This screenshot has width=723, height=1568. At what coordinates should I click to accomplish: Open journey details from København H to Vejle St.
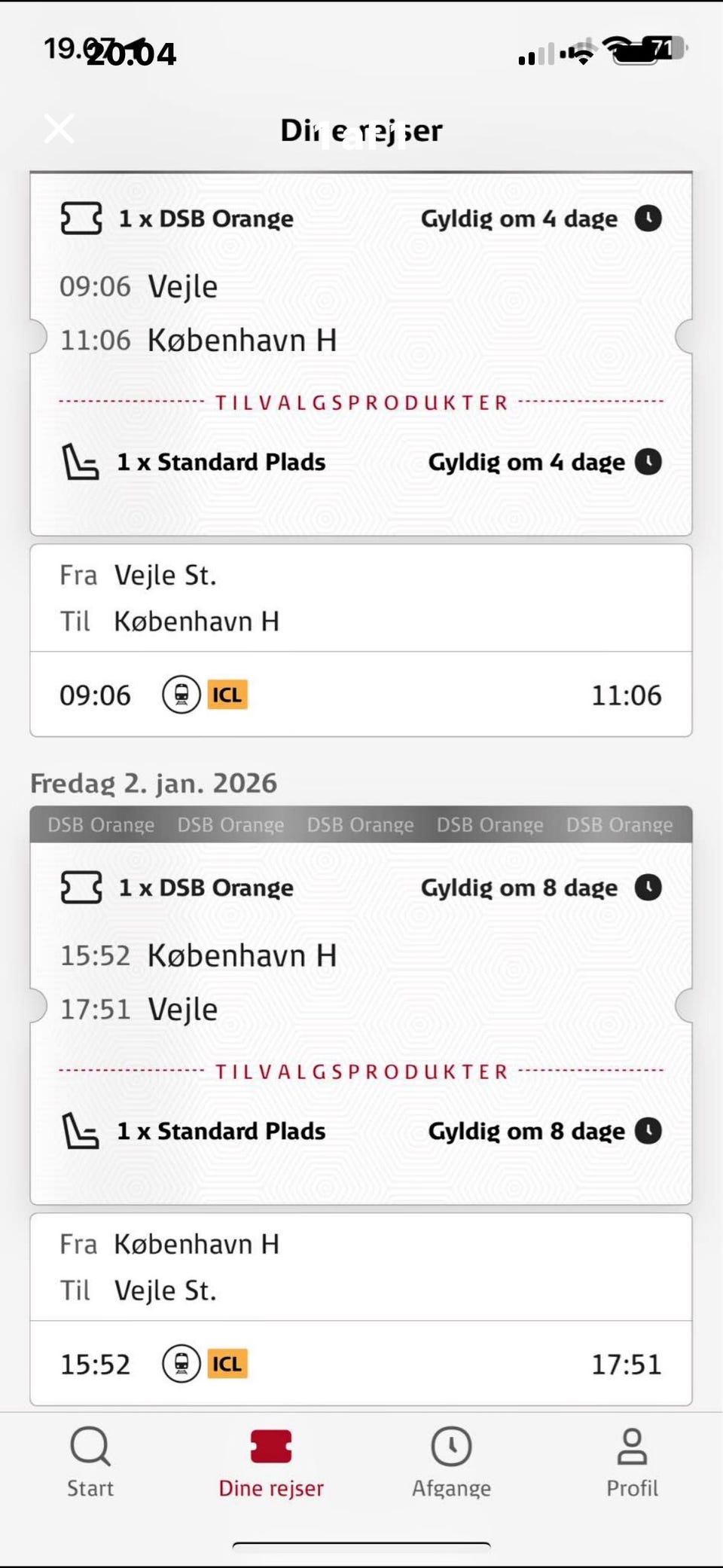click(361, 1267)
